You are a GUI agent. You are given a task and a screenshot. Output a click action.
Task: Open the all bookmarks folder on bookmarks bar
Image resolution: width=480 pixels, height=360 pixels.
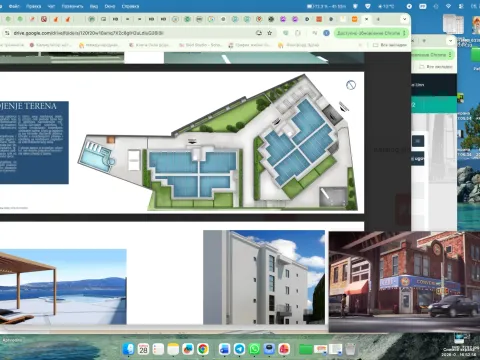point(390,45)
